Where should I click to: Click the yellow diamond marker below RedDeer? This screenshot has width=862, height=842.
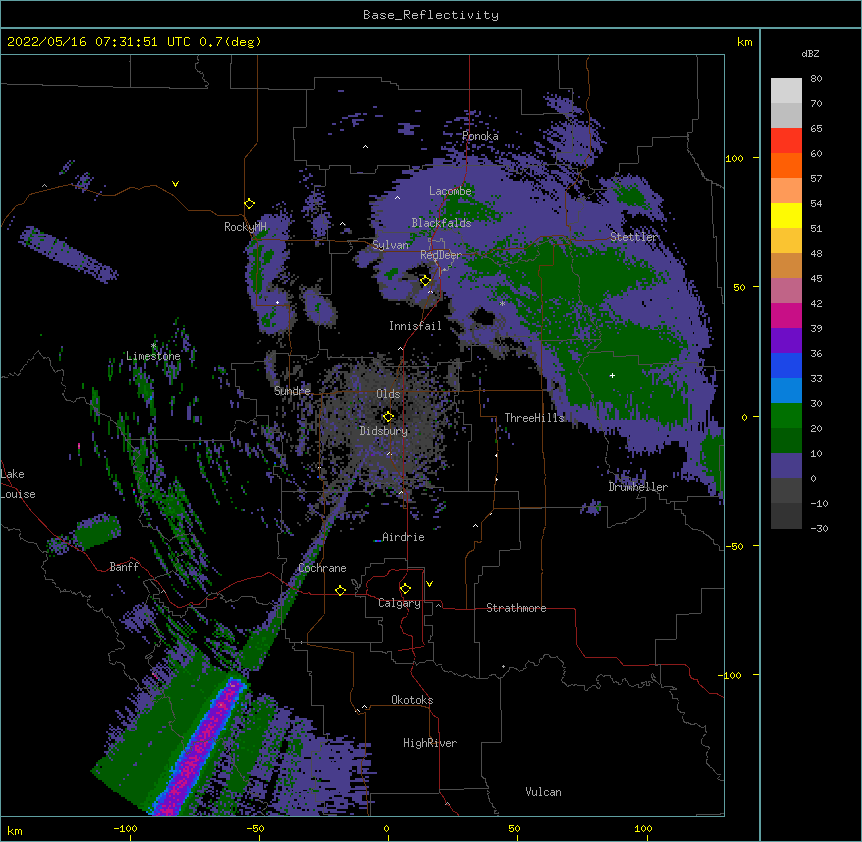point(425,281)
